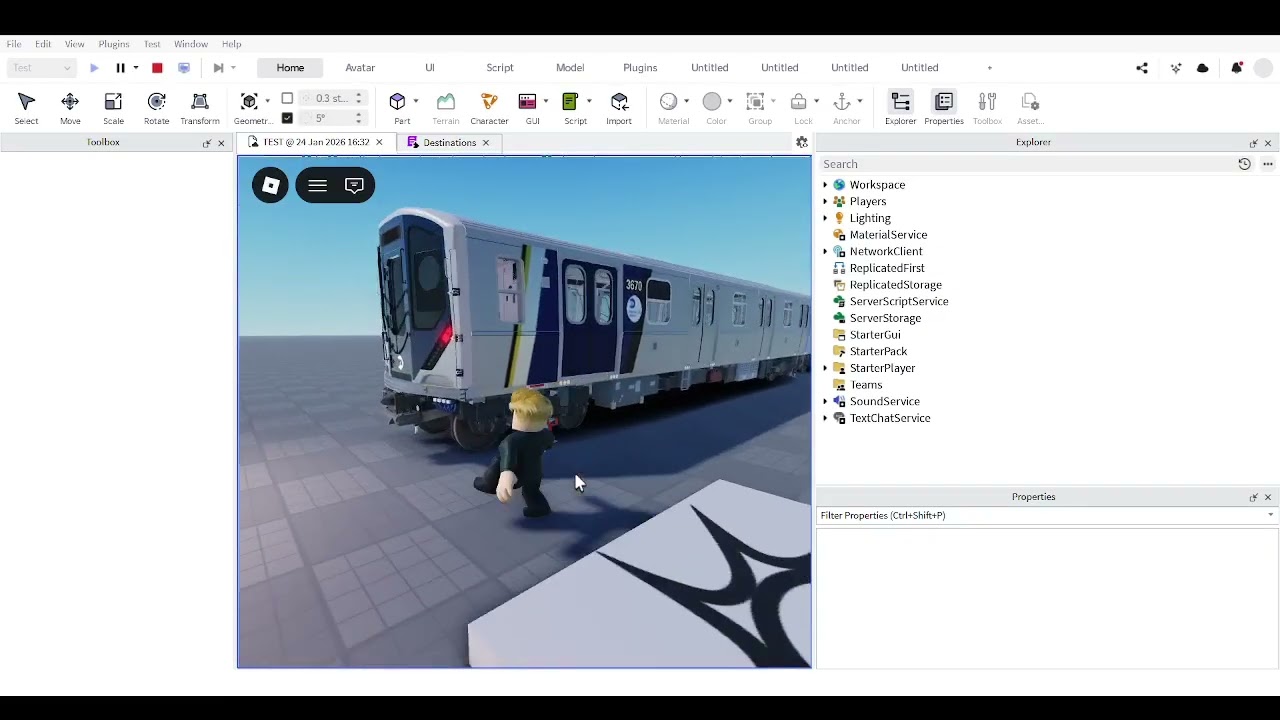Open the Assistant sparkle icon
The image size is (1280, 720).
[x=1176, y=68]
